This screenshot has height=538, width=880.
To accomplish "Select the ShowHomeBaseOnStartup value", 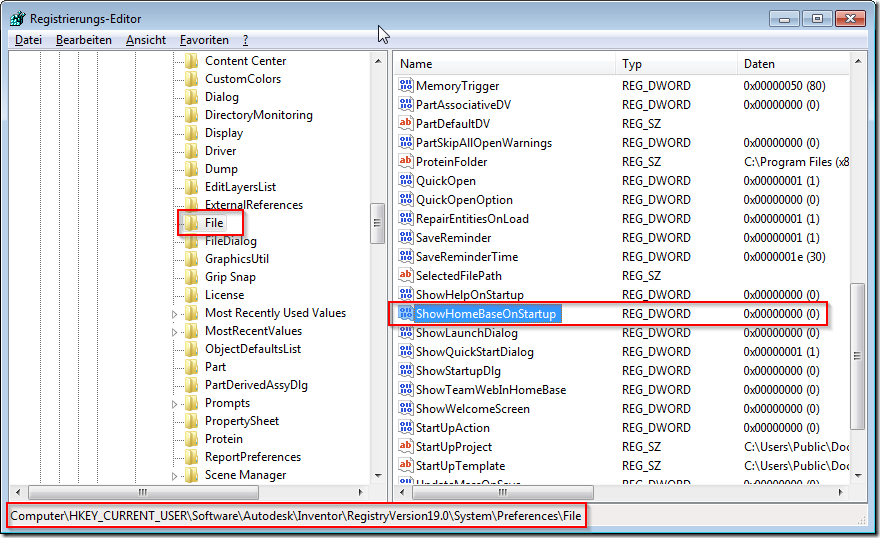I will point(486,314).
